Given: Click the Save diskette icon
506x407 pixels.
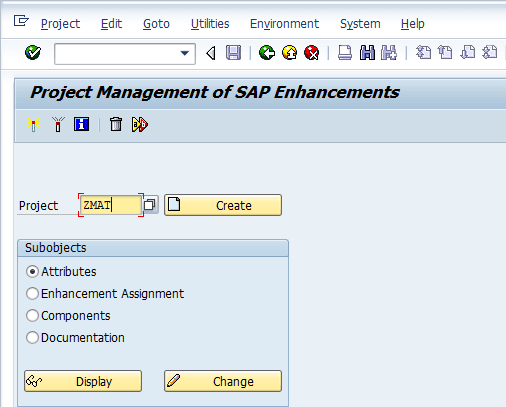Looking at the screenshot, I should (x=233, y=53).
